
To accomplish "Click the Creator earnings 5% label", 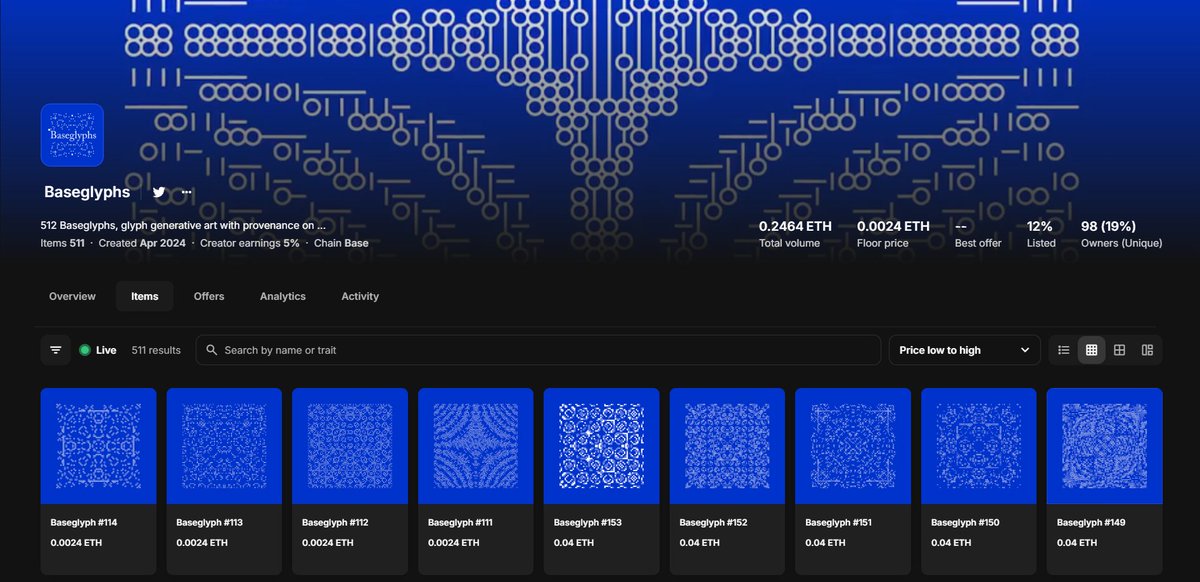I will (250, 243).
